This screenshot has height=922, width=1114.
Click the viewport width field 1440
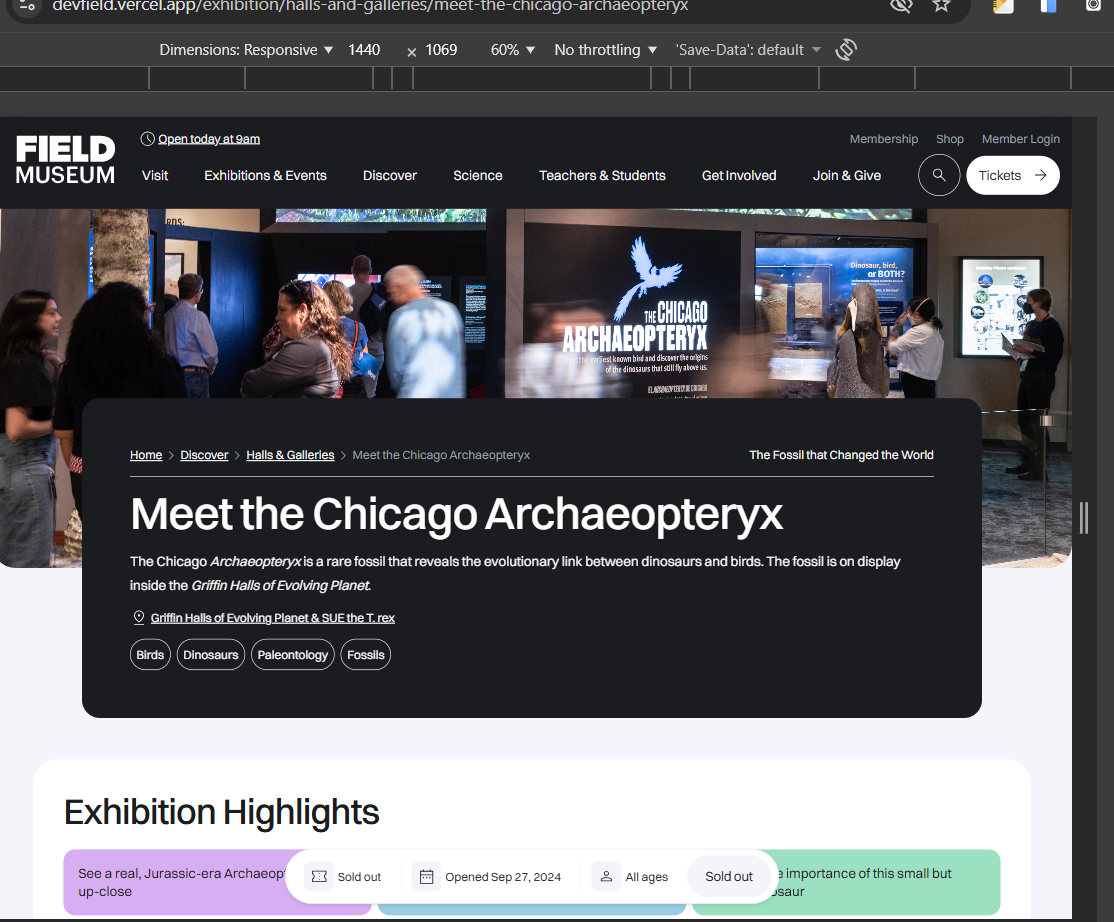tap(364, 50)
